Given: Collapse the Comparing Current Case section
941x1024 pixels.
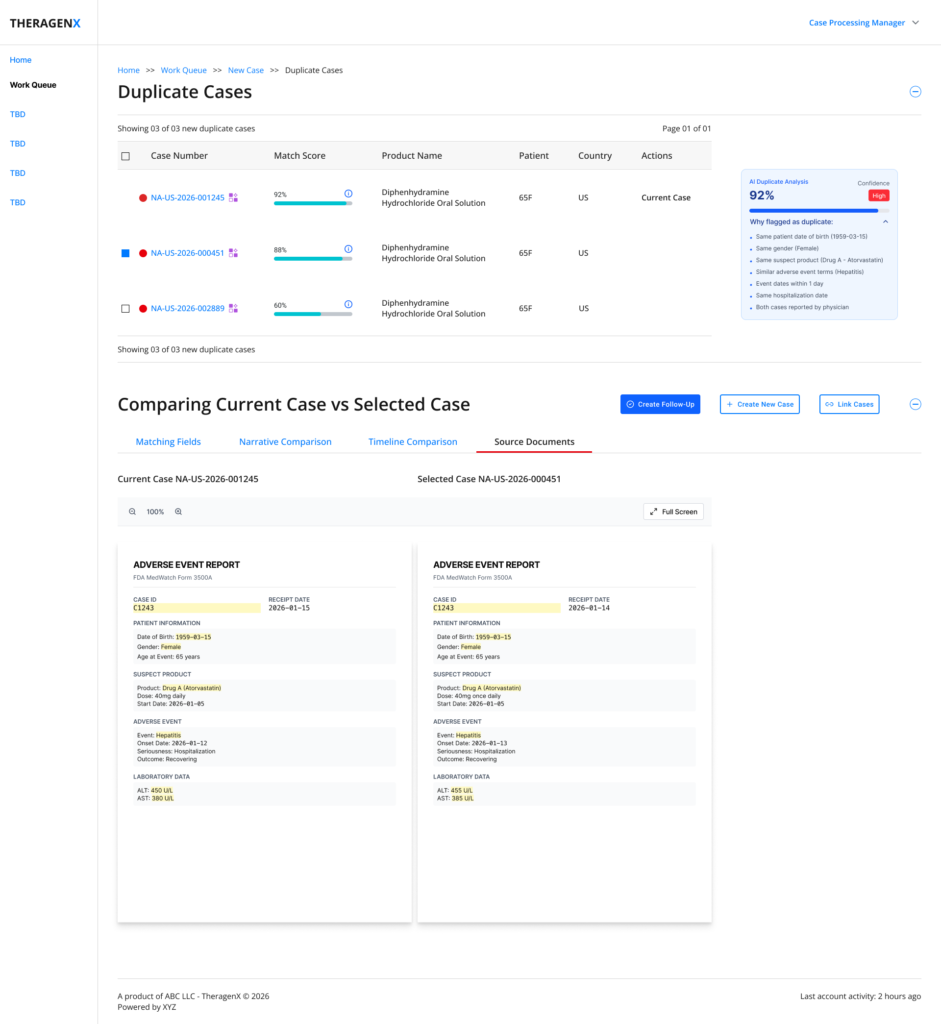Looking at the screenshot, I should pos(915,405).
